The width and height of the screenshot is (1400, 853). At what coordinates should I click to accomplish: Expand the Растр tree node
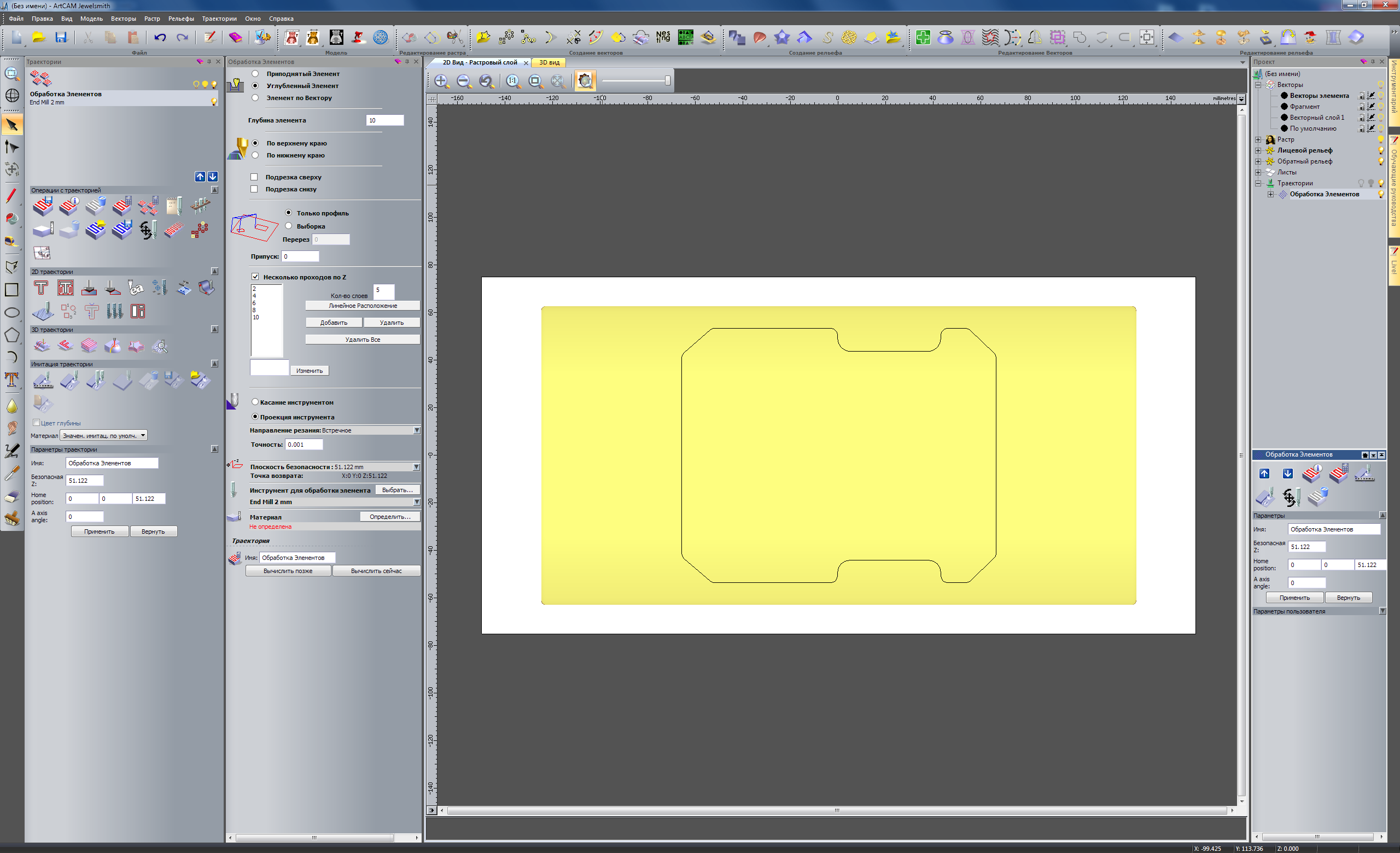pos(1258,139)
